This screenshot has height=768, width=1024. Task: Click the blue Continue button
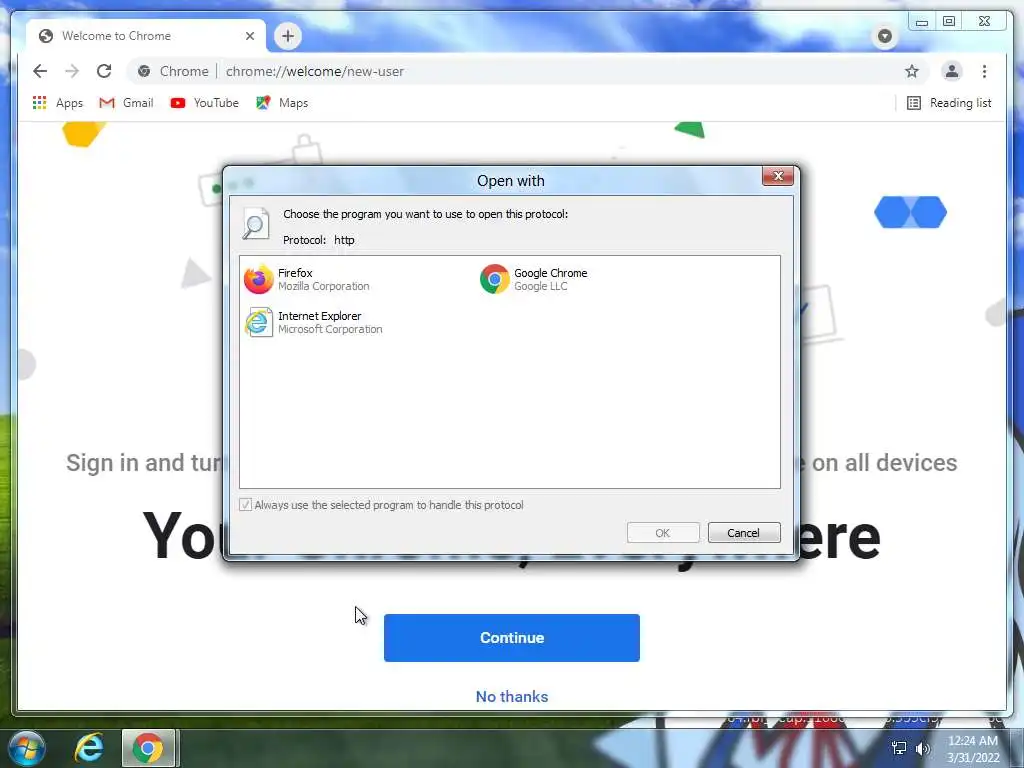[x=511, y=637]
